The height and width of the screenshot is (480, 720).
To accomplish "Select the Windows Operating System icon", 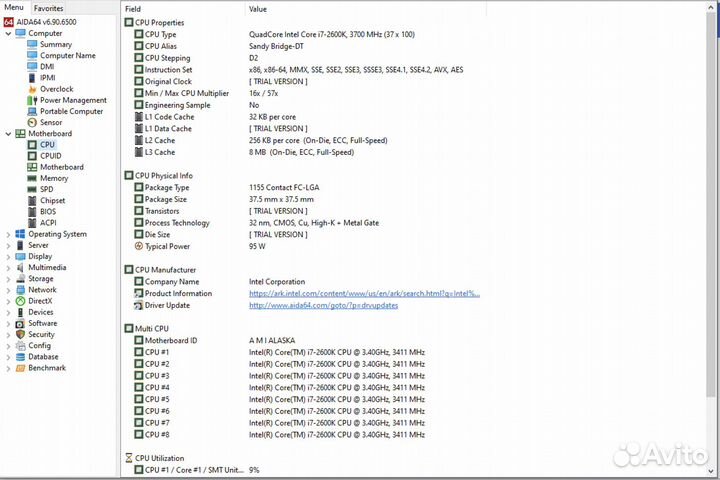I will pos(20,234).
